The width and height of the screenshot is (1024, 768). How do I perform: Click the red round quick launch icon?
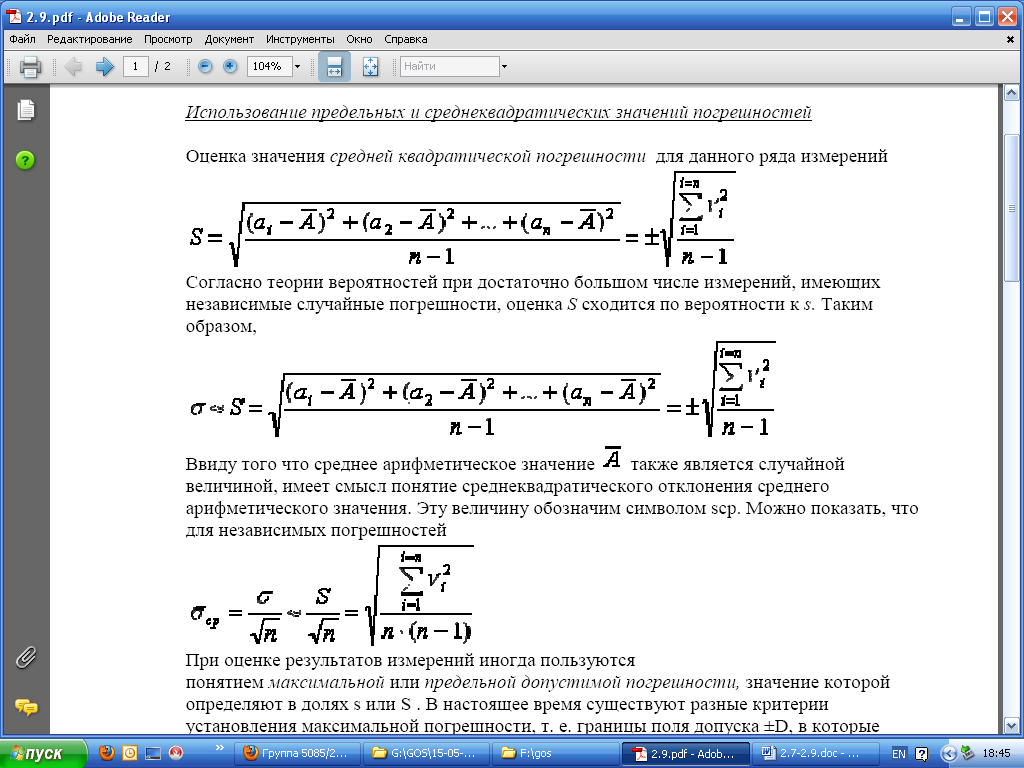coord(176,753)
